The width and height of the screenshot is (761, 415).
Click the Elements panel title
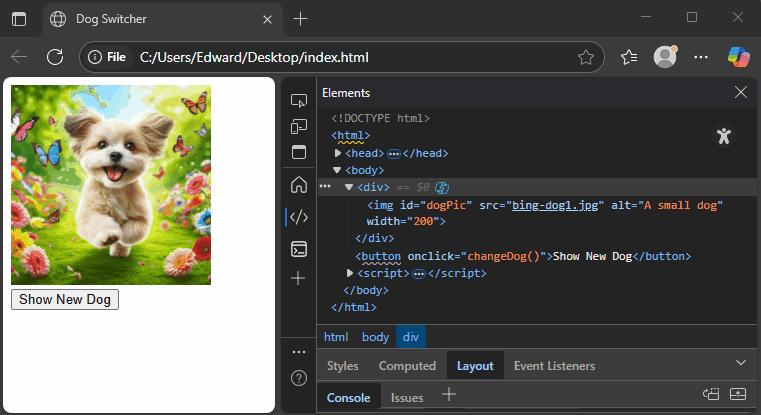346,93
